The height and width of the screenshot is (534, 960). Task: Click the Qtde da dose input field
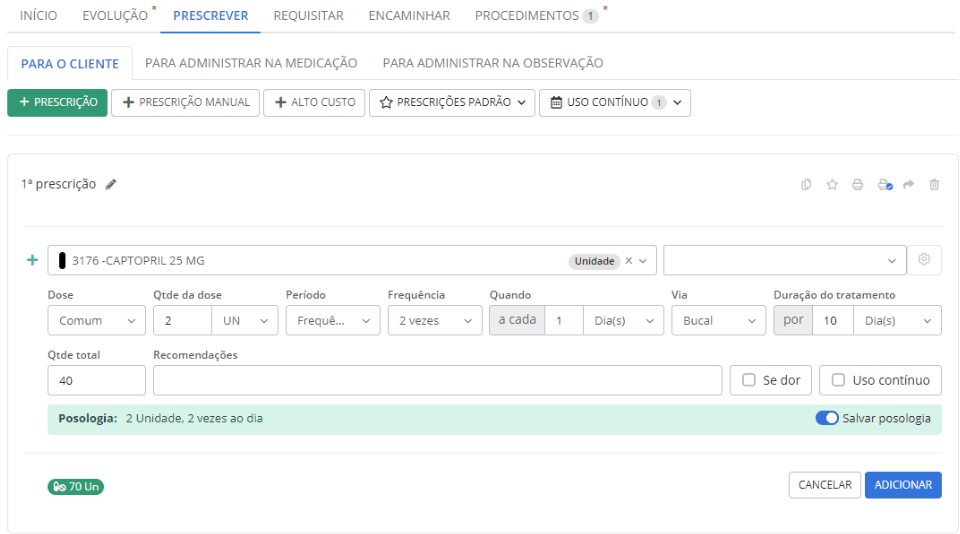183,320
